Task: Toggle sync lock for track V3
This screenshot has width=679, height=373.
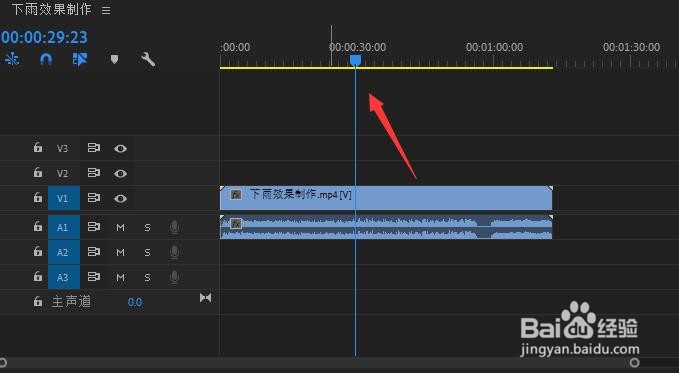Action: [x=94, y=148]
